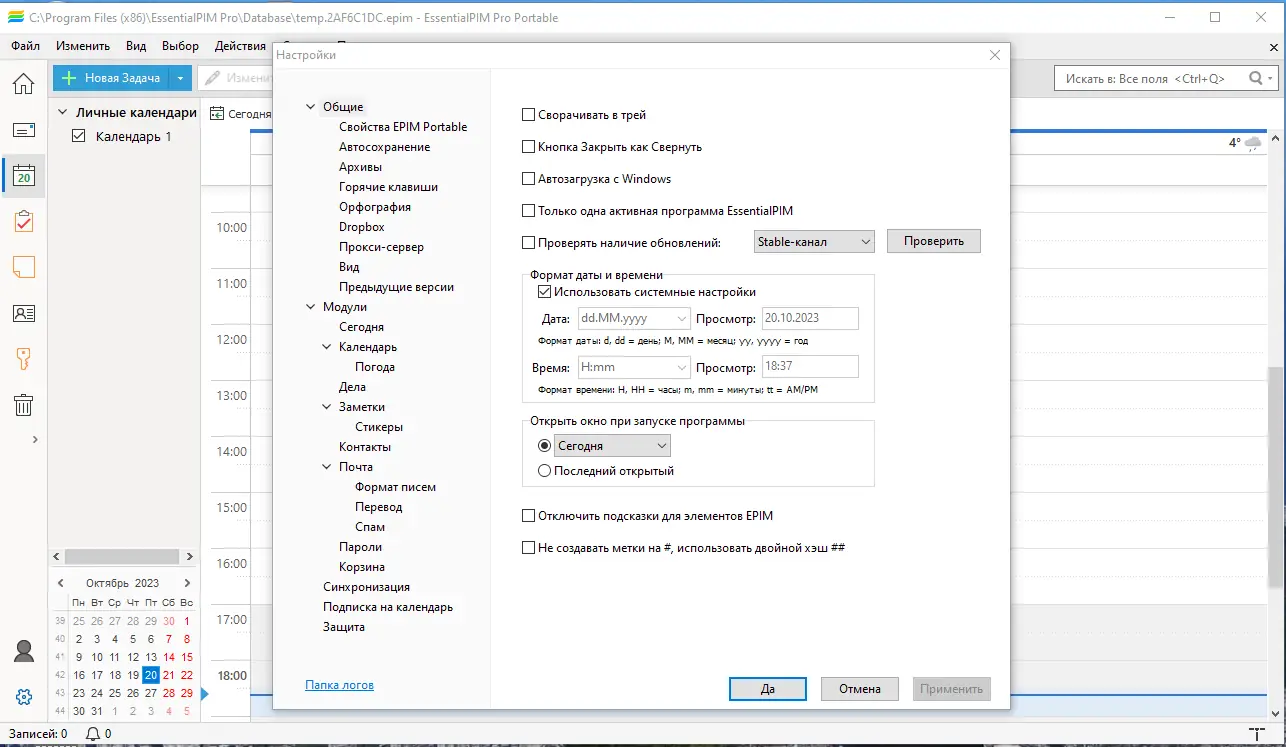Open the Today home module in sidebar

click(23, 83)
